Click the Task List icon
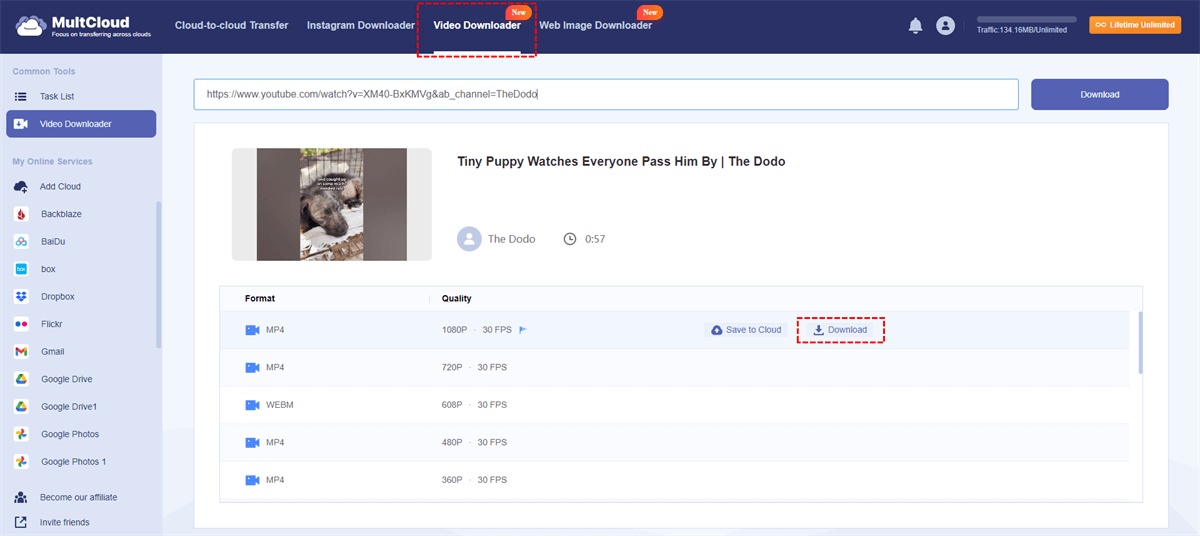This screenshot has width=1200, height=536. (21, 96)
